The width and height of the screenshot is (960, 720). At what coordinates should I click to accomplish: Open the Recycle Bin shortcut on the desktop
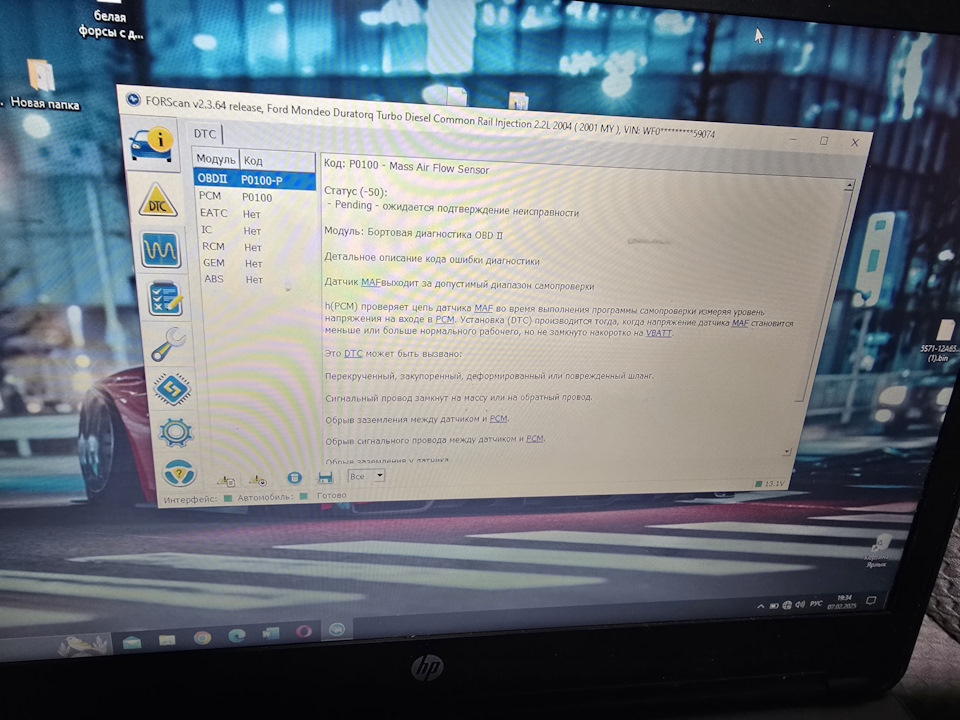(x=879, y=550)
